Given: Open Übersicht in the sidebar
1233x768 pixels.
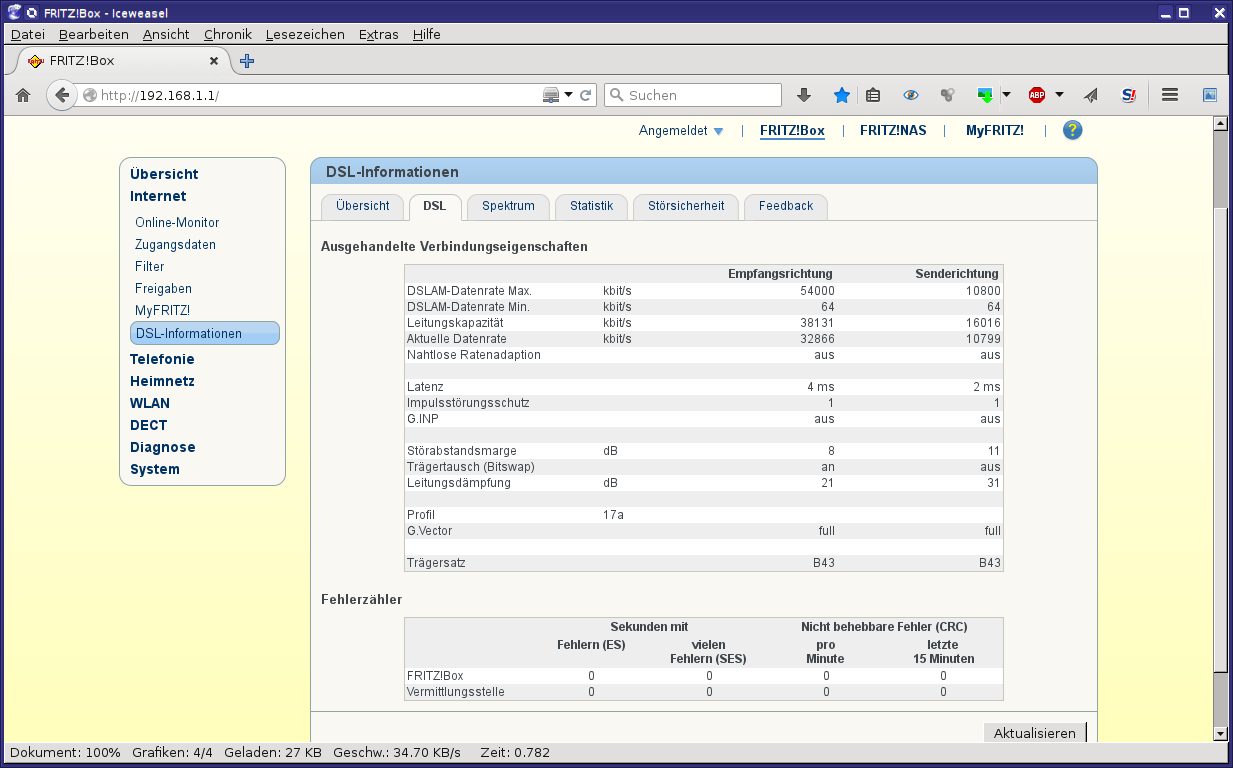Looking at the screenshot, I should 164,174.
